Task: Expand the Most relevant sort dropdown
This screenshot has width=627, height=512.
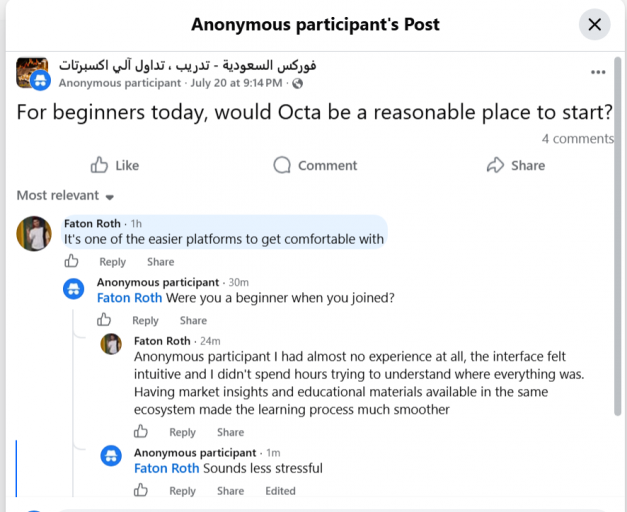Action: [65, 196]
